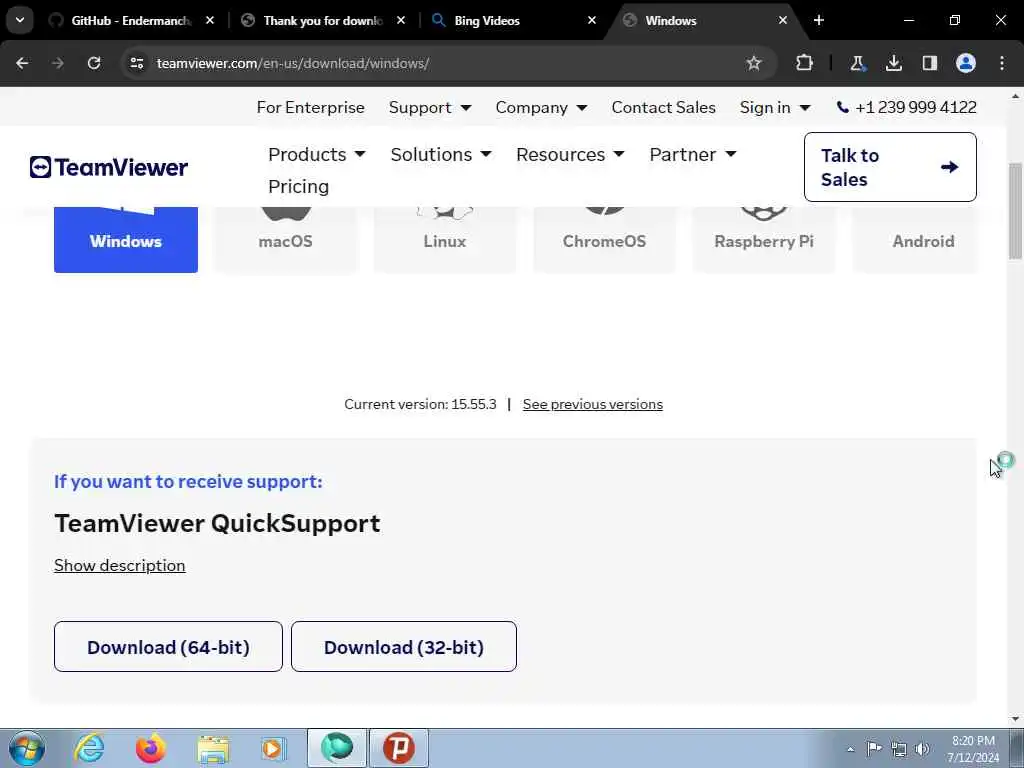This screenshot has width=1024, height=768.
Task: Switch to Thank you for download tab
Action: point(323,20)
